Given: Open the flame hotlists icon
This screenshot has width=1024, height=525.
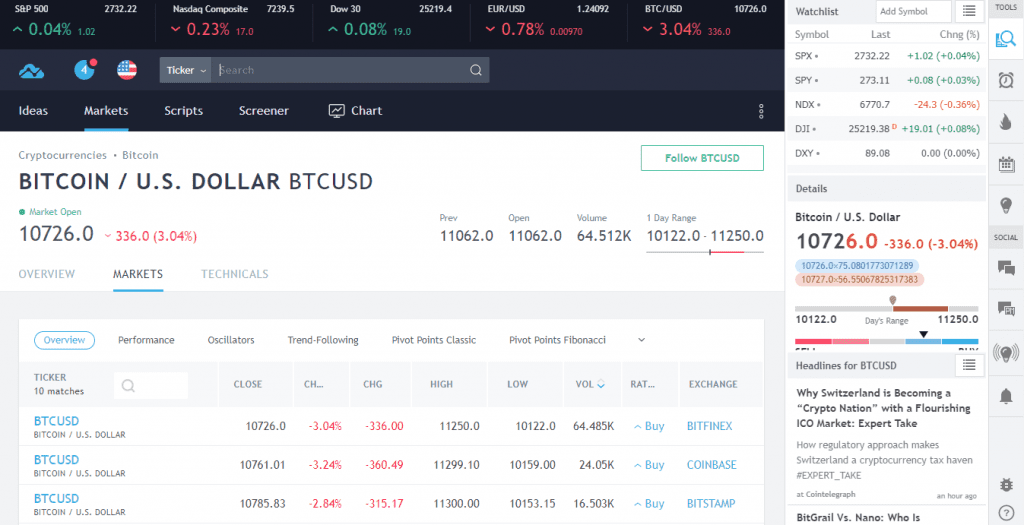Looking at the screenshot, I should [1006, 121].
